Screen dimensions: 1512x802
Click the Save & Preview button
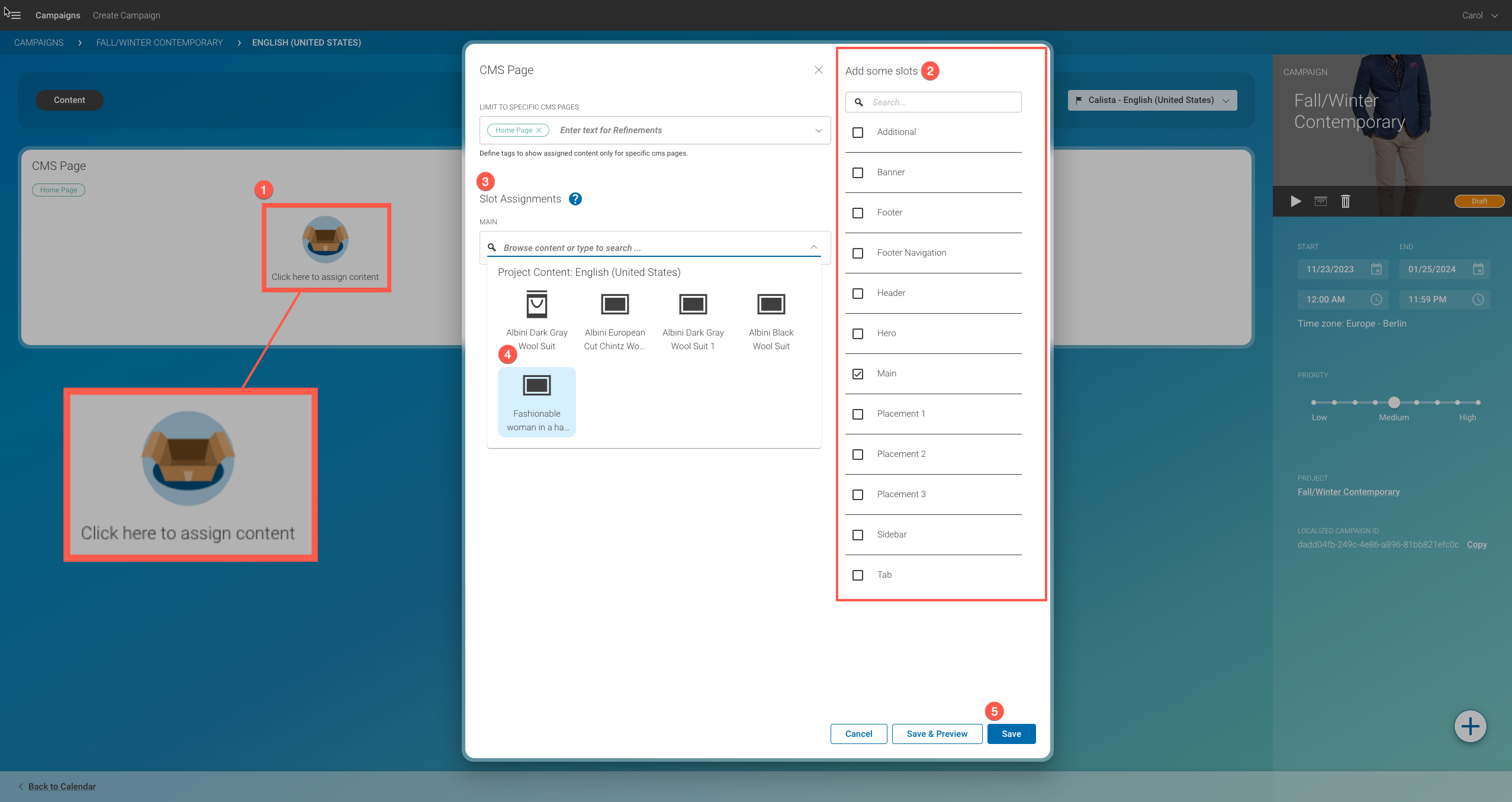[x=937, y=734]
